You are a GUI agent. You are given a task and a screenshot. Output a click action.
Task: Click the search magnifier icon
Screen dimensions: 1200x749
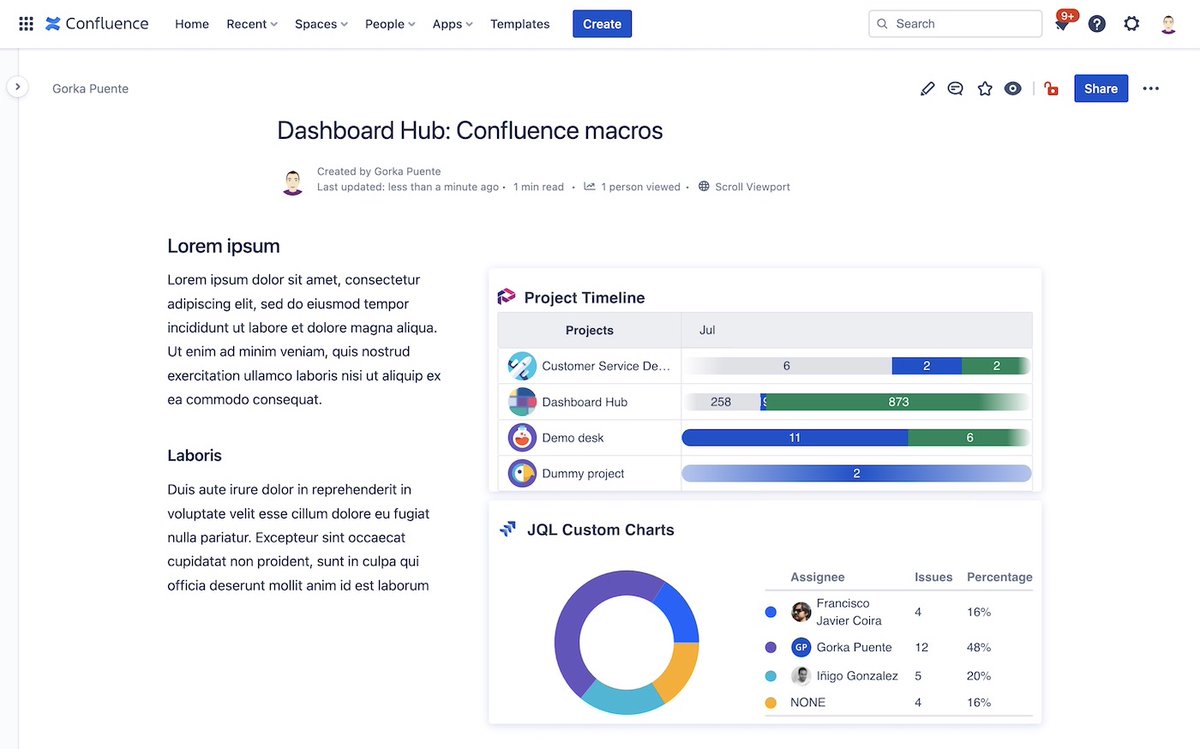[x=882, y=24]
